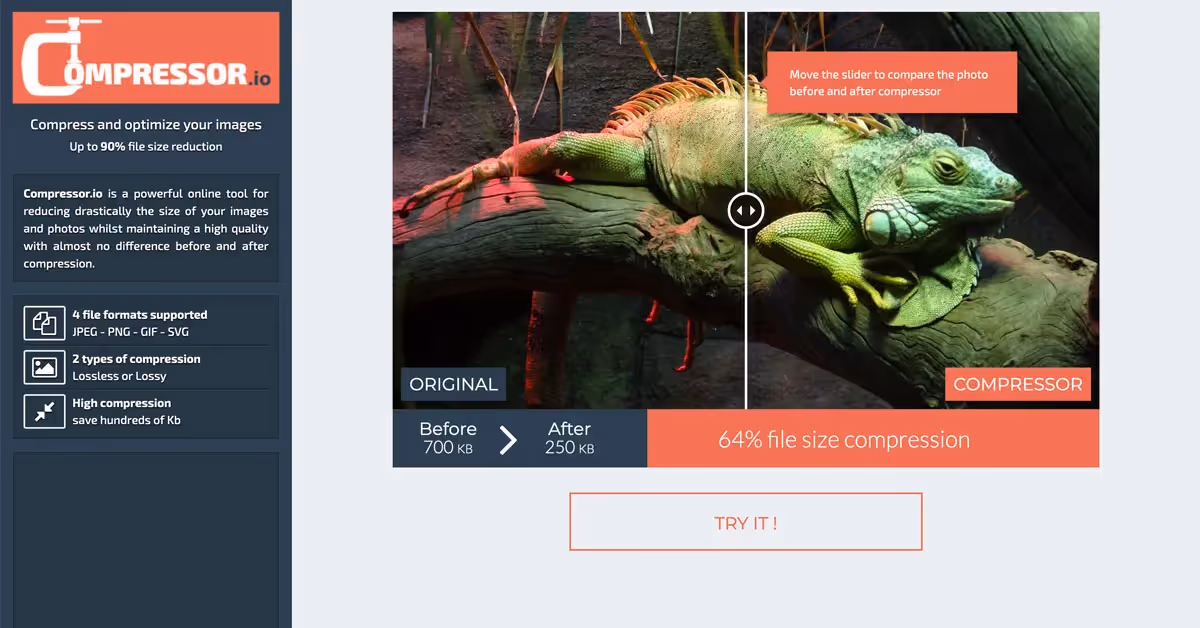The height and width of the screenshot is (628, 1200).
Task: Click the high compression arrows icon
Action: click(44, 411)
